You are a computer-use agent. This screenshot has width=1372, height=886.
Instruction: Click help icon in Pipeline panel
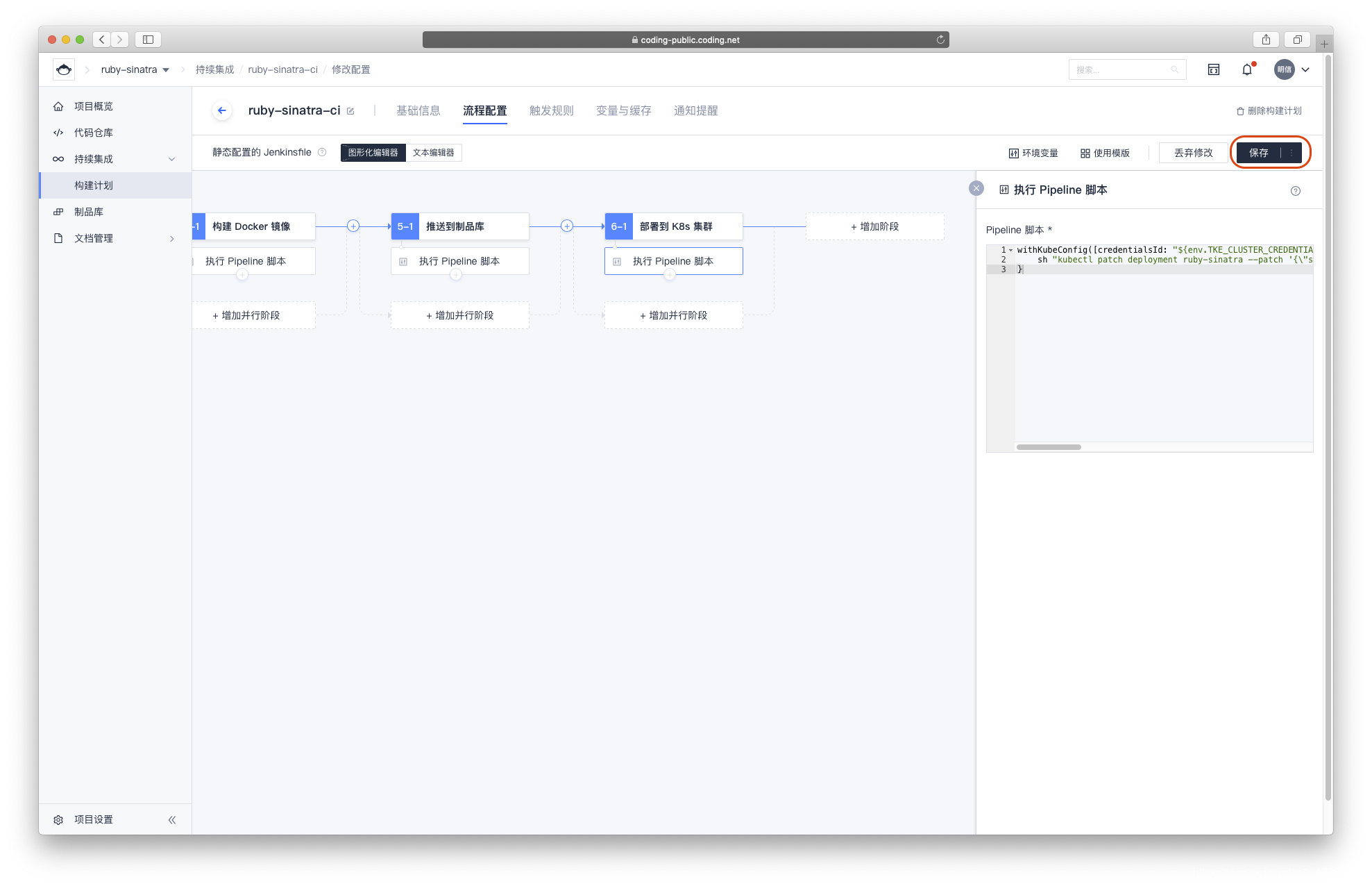point(1295,191)
